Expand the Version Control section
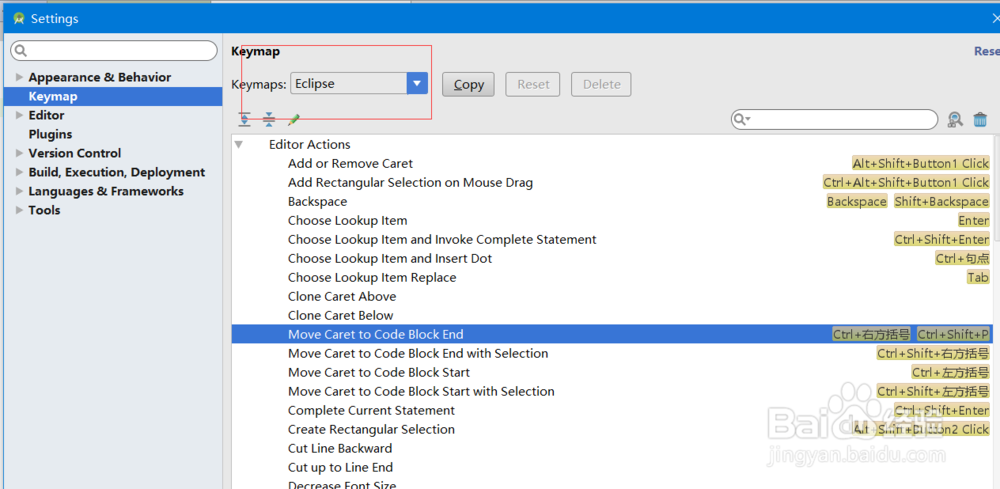The image size is (1000, 489). [19, 153]
